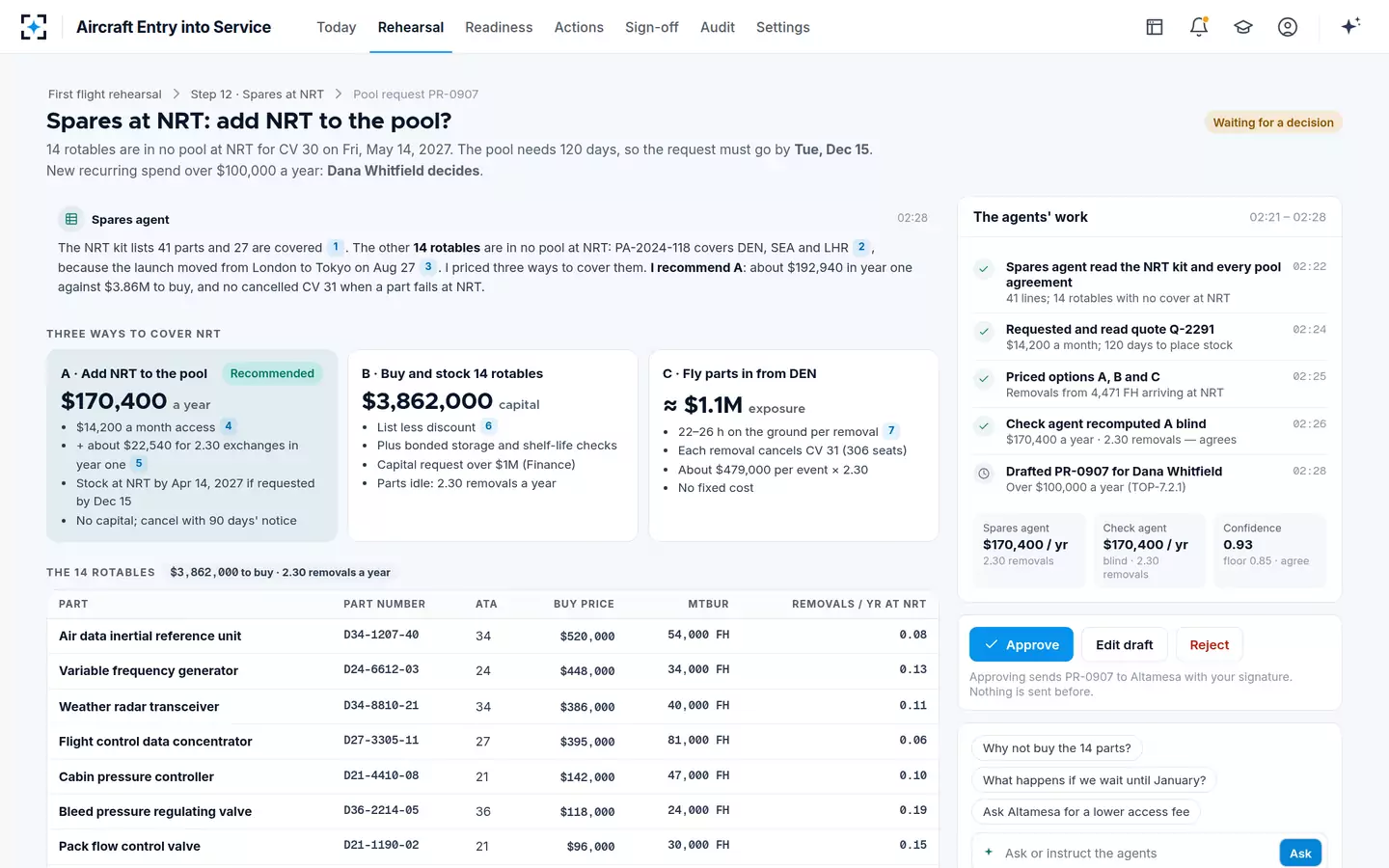1389x868 pixels.
Task: Select option C Fly parts in from DEN card
Action: click(794, 446)
